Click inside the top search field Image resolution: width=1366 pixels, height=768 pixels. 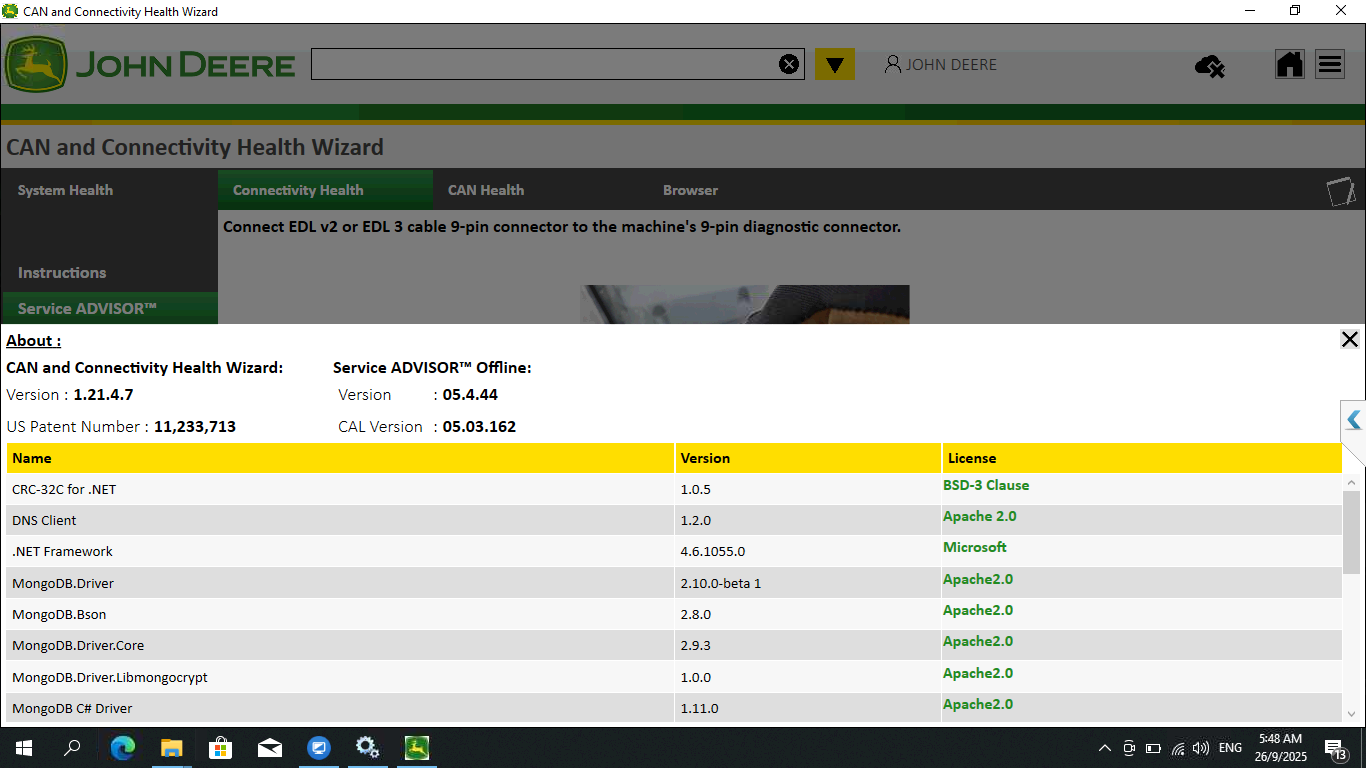[550, 63]
